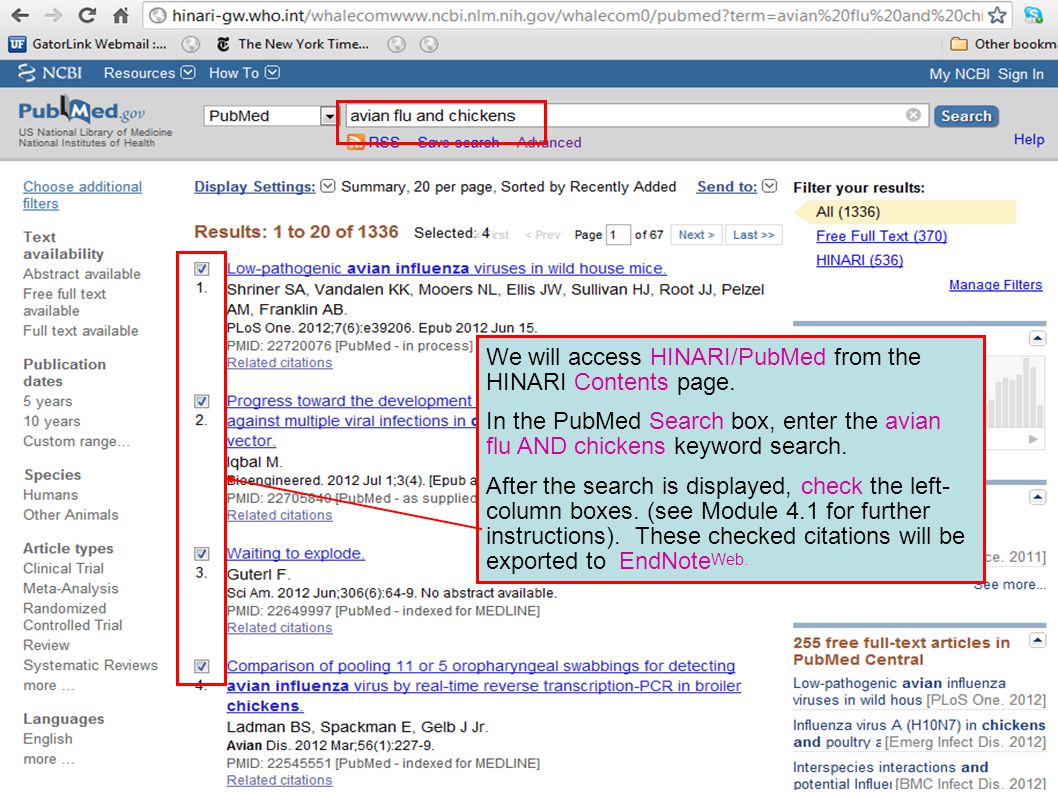Open Comparison of pooling oropharyngeal swabbings article

(484, 686)
